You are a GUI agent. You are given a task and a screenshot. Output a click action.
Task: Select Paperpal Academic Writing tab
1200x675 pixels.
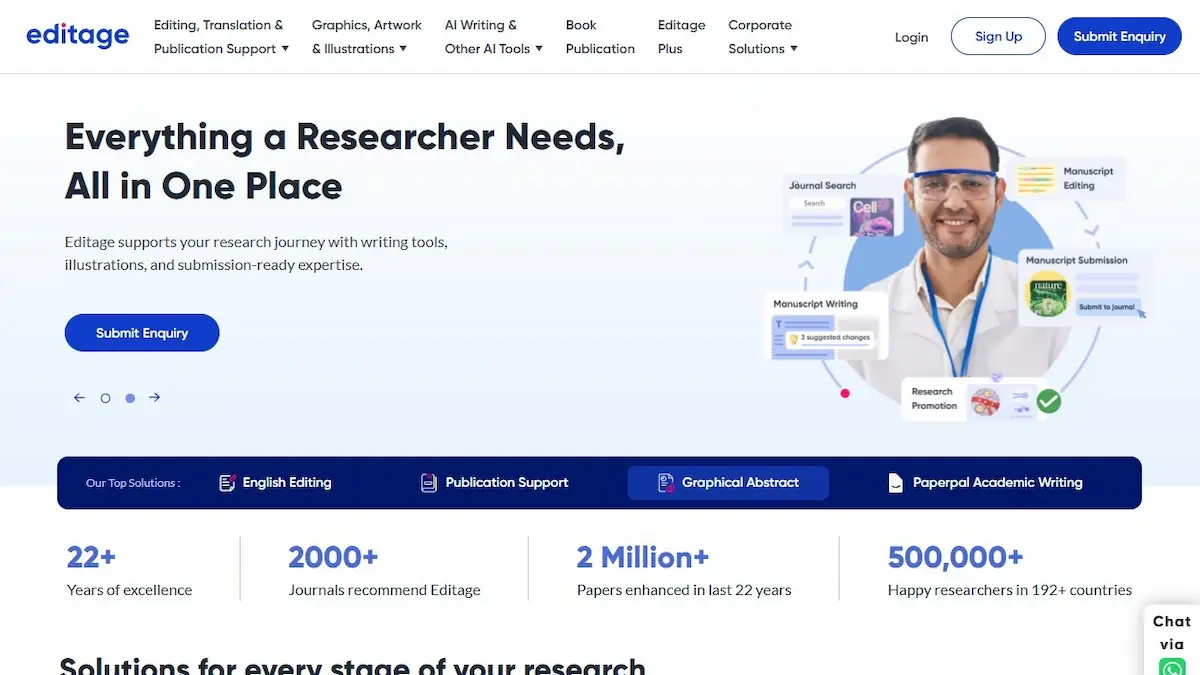pos(985,482)
